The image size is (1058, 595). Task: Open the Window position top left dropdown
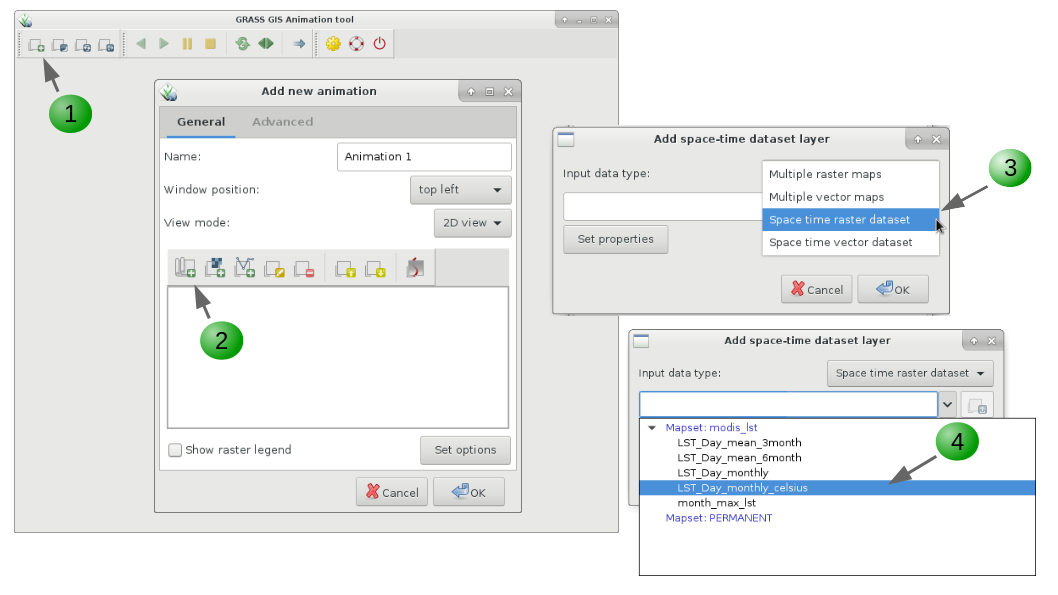click(460, 190)
